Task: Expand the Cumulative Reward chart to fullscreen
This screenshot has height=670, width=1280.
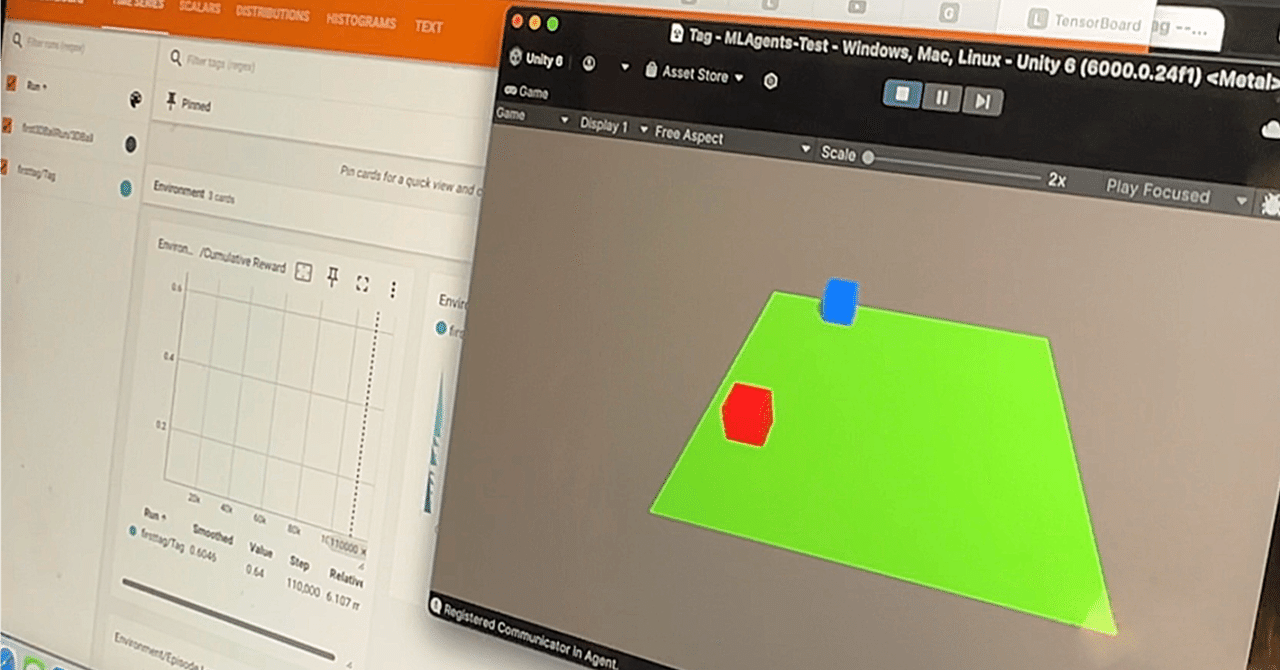Action: click(x=363, y=281)
